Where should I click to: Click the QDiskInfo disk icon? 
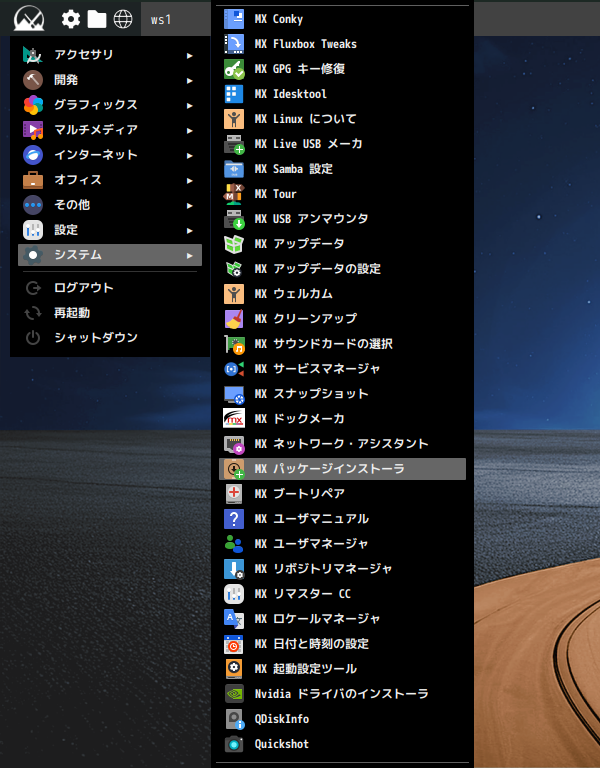234,719
